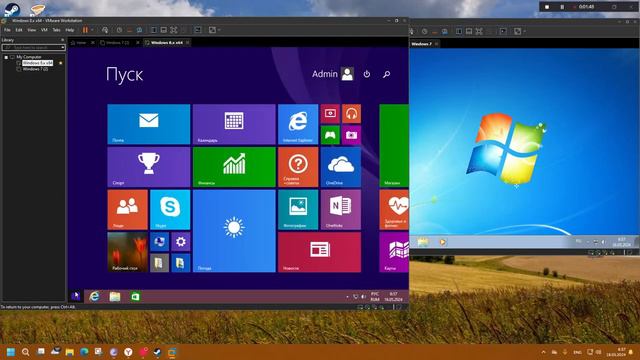Open the snapshot manager toolbar icon
Image resolution: width=640 pixels, height=360 pixels.
139,30
